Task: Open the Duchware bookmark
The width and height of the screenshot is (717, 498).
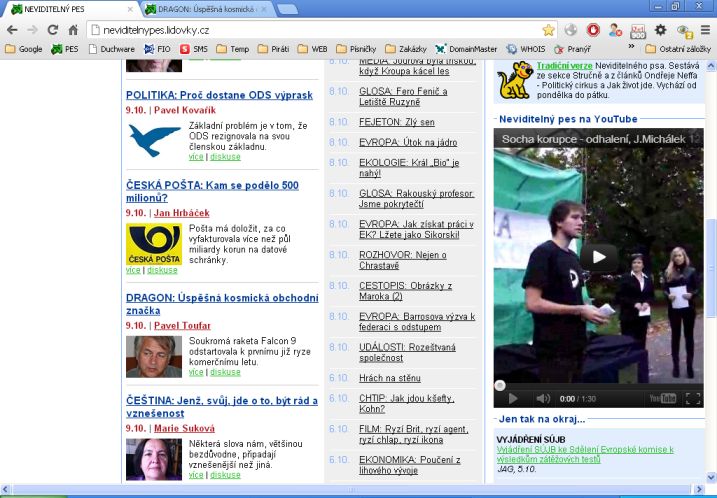Action: tap(112, 49)
